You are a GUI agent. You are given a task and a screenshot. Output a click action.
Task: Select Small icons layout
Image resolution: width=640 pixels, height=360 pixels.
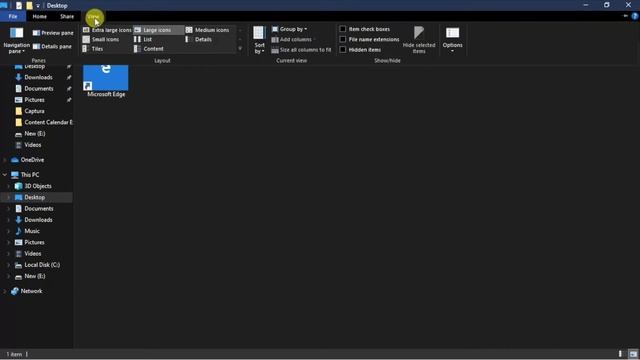pyautogui.click(x=101, y=39)
